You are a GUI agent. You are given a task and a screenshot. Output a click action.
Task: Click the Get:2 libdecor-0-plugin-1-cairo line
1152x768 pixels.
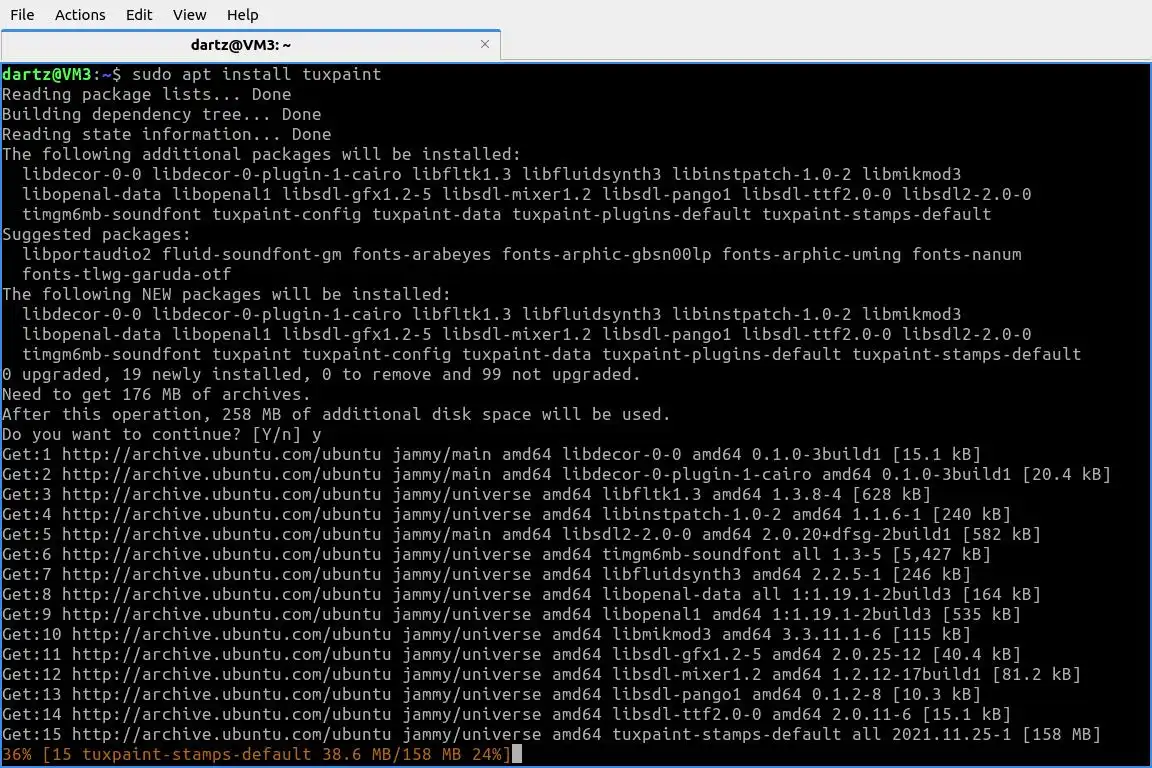coord(556,474)
